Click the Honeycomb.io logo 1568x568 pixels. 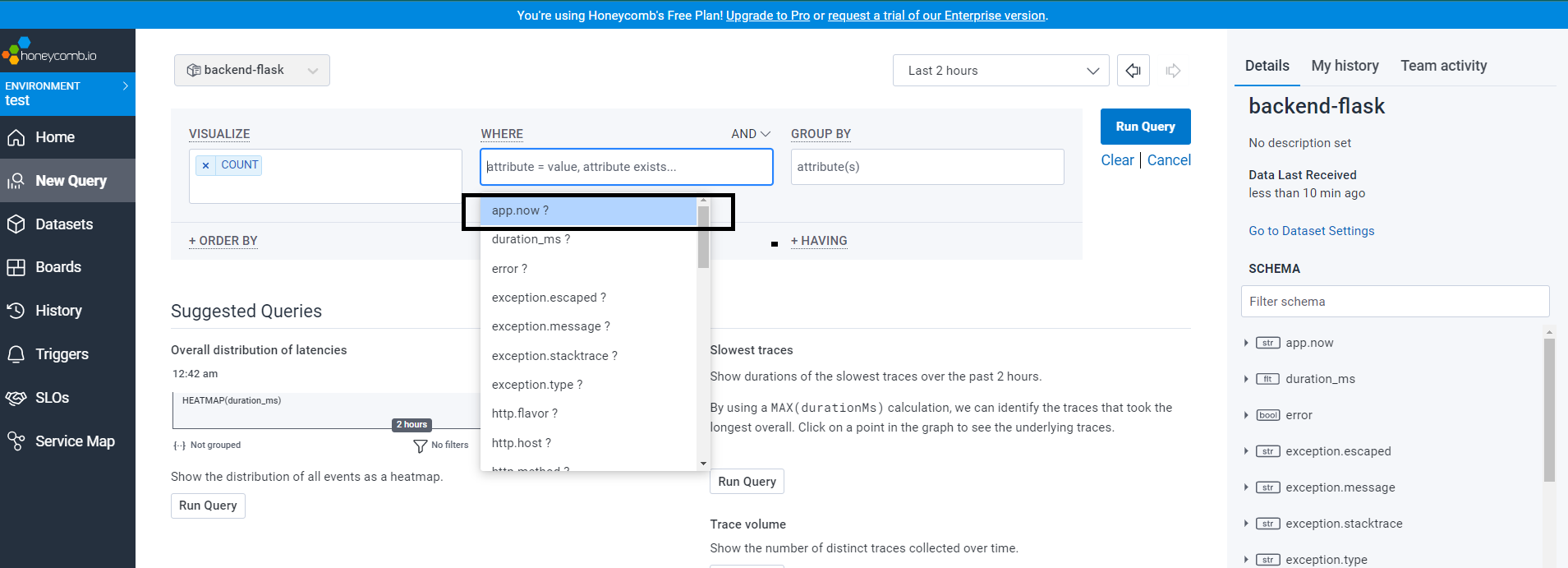tap(49, 52)
